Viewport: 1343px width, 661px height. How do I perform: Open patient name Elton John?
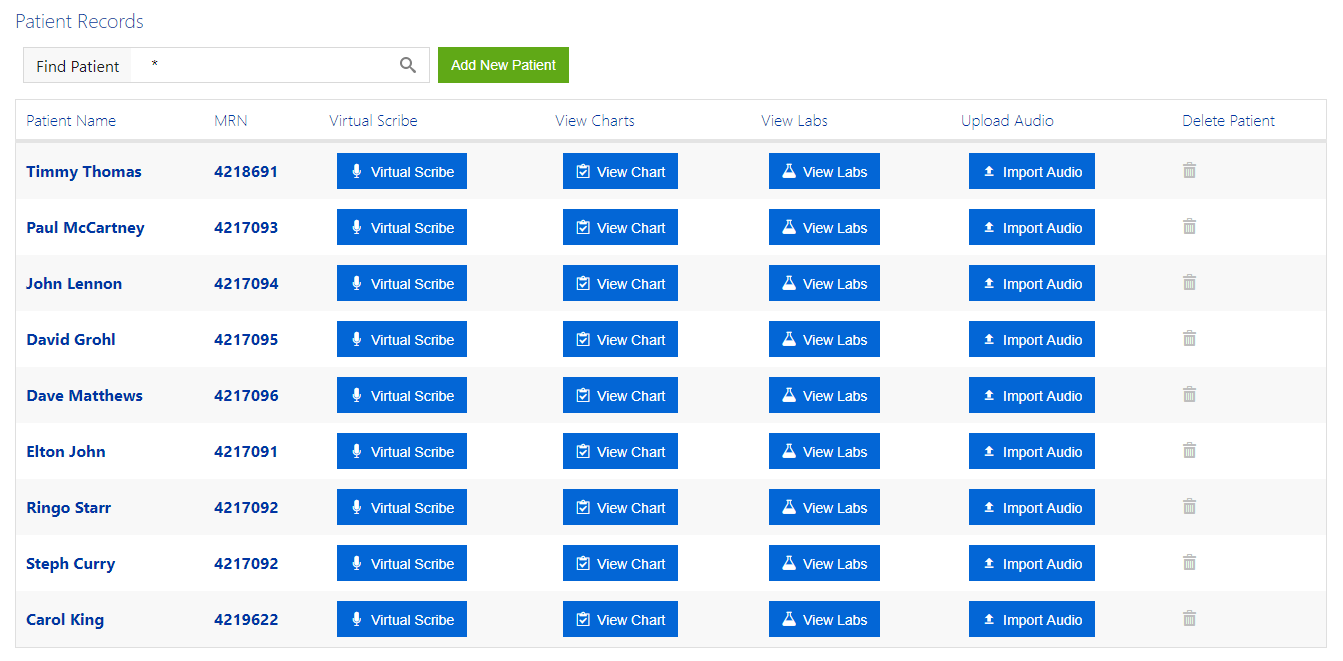tap(66, 451)
